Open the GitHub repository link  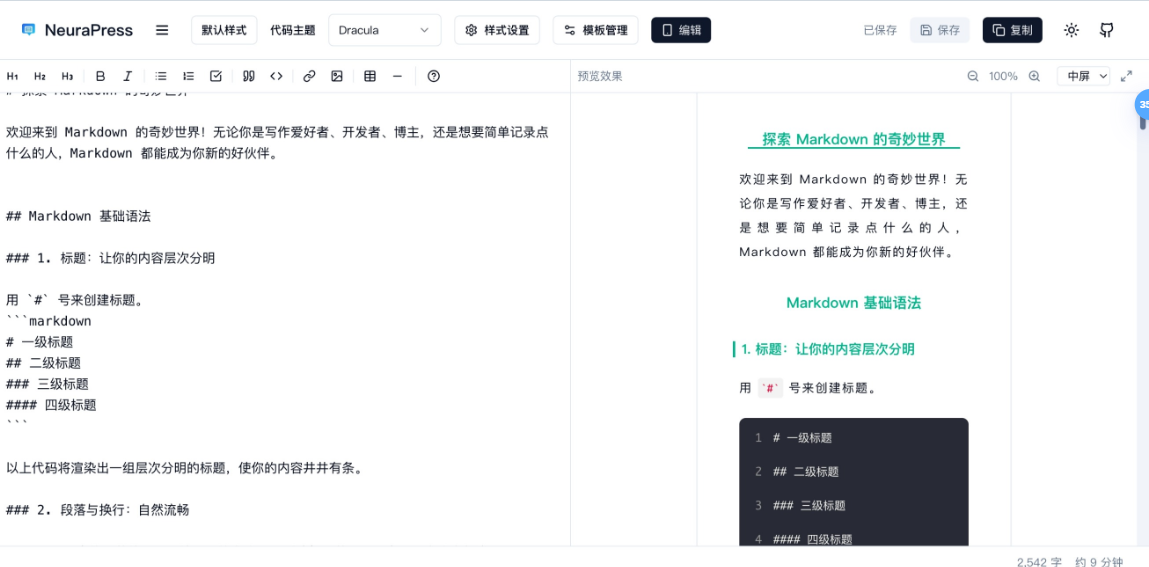(x=1106, y=30)
